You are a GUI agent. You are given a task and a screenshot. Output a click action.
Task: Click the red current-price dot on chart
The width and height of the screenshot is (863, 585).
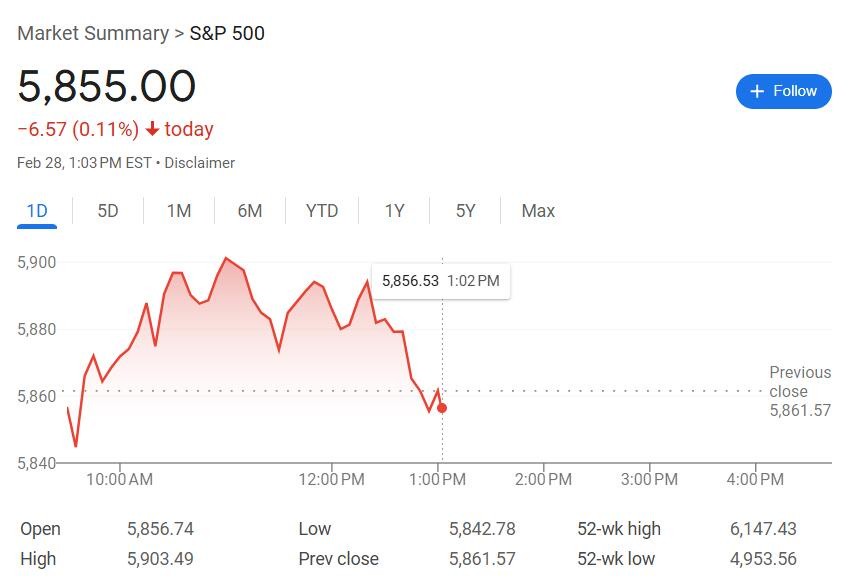click(442, 408)
